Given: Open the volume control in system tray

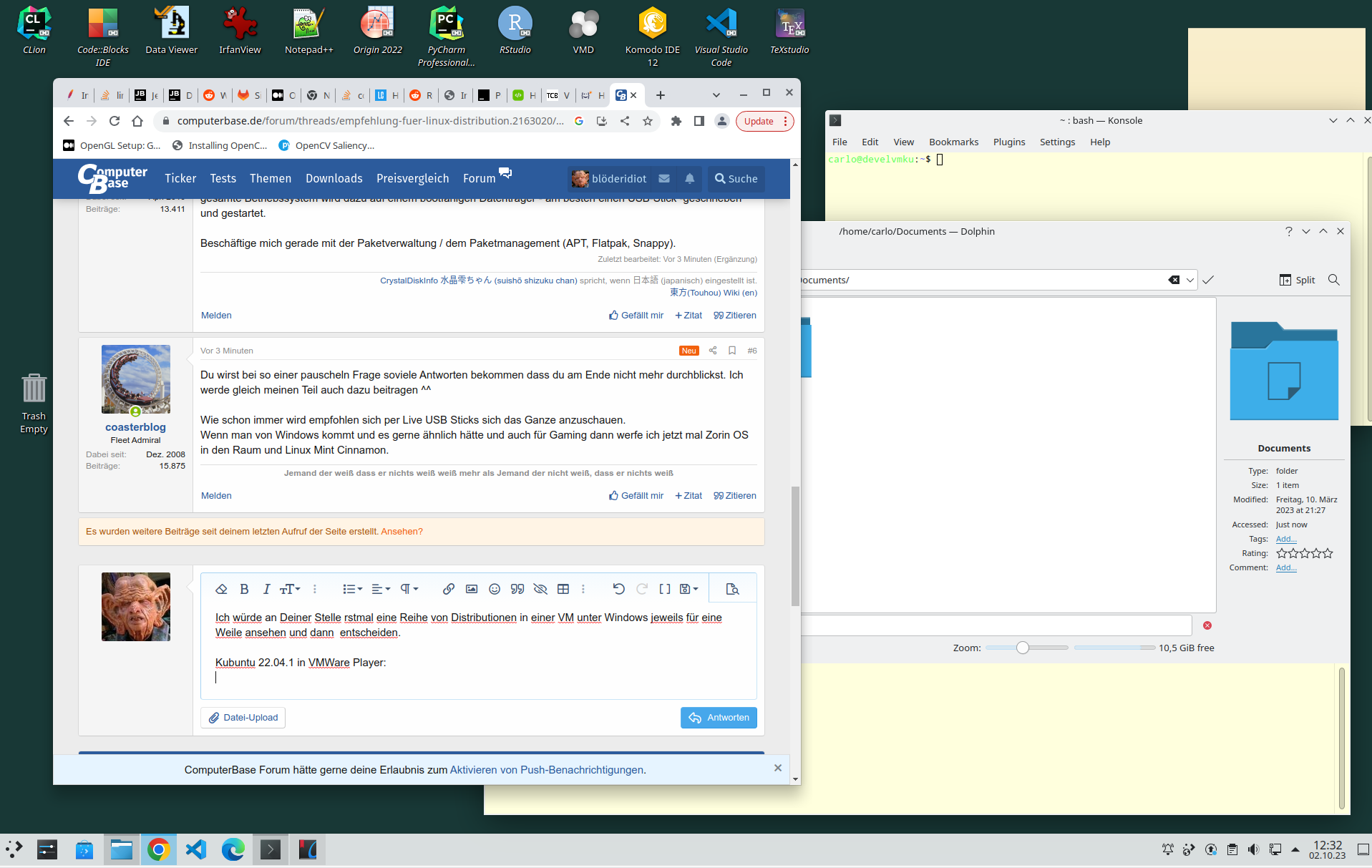Looking at the screenshot, I should coord(1253,849).
